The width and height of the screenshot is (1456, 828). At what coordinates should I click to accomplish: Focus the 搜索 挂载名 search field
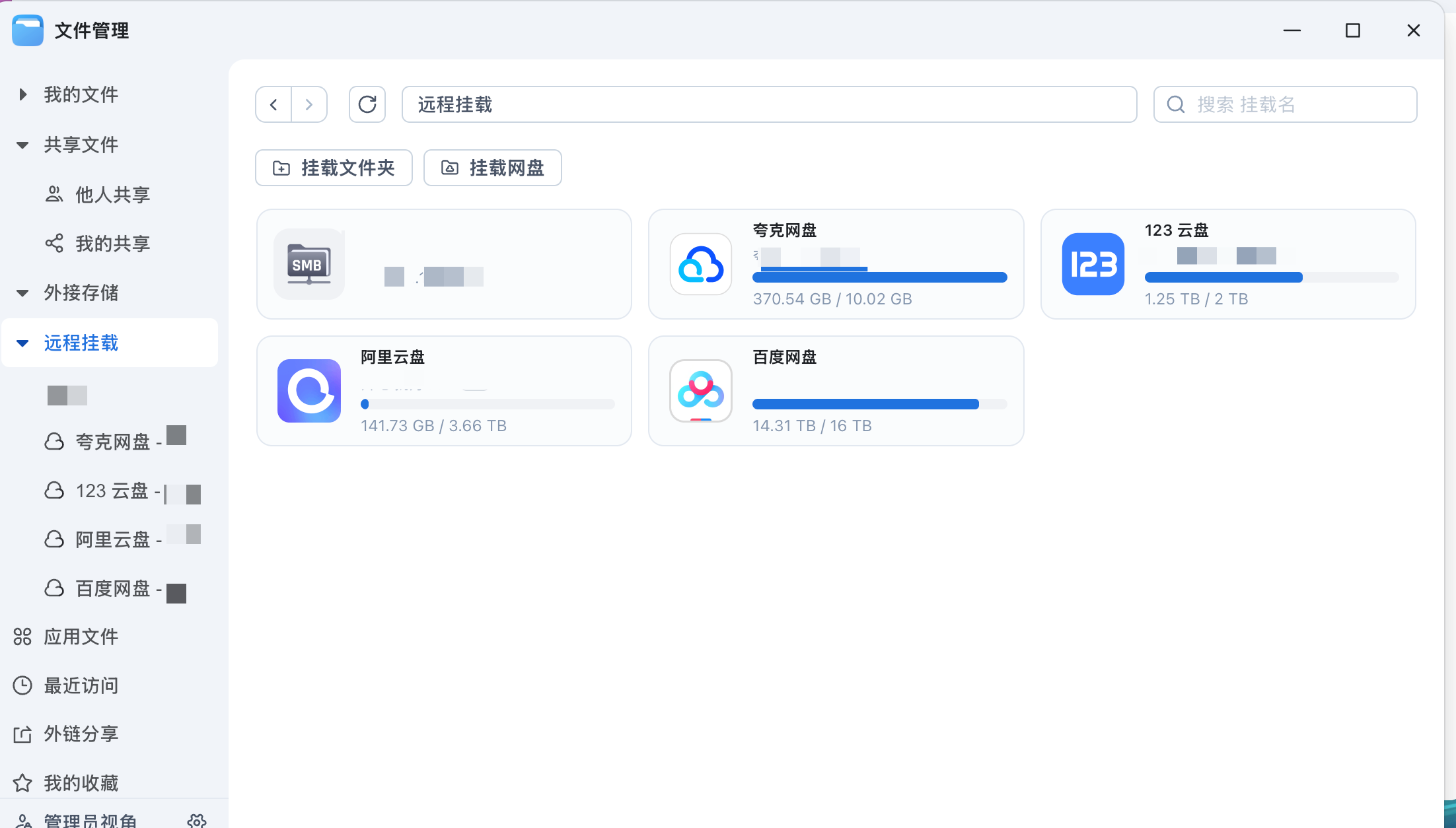(1286, 104)
